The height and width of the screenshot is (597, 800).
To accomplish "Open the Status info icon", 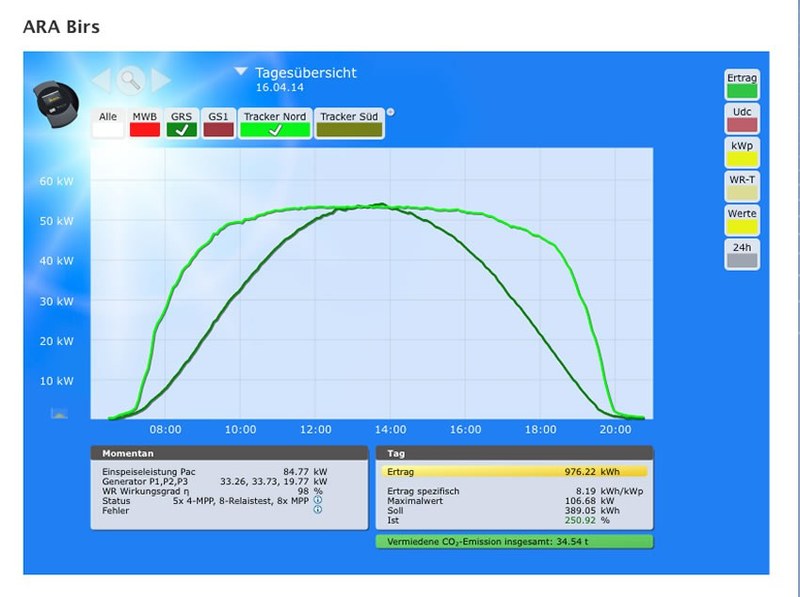I will coord(317,500).
